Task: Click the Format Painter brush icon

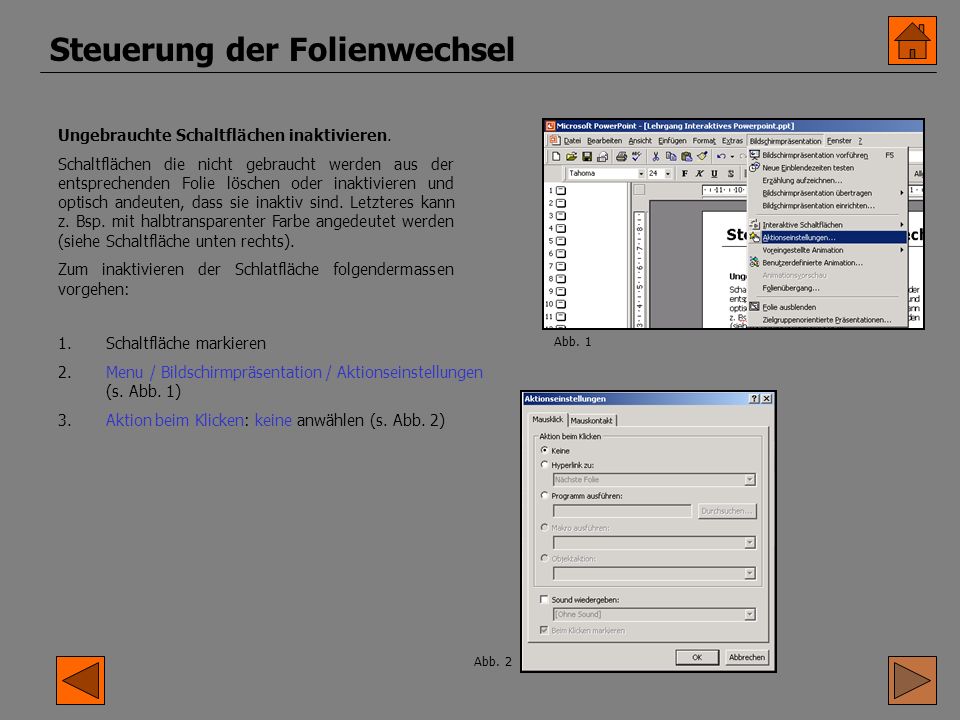Action: click(x=702, y=157)
